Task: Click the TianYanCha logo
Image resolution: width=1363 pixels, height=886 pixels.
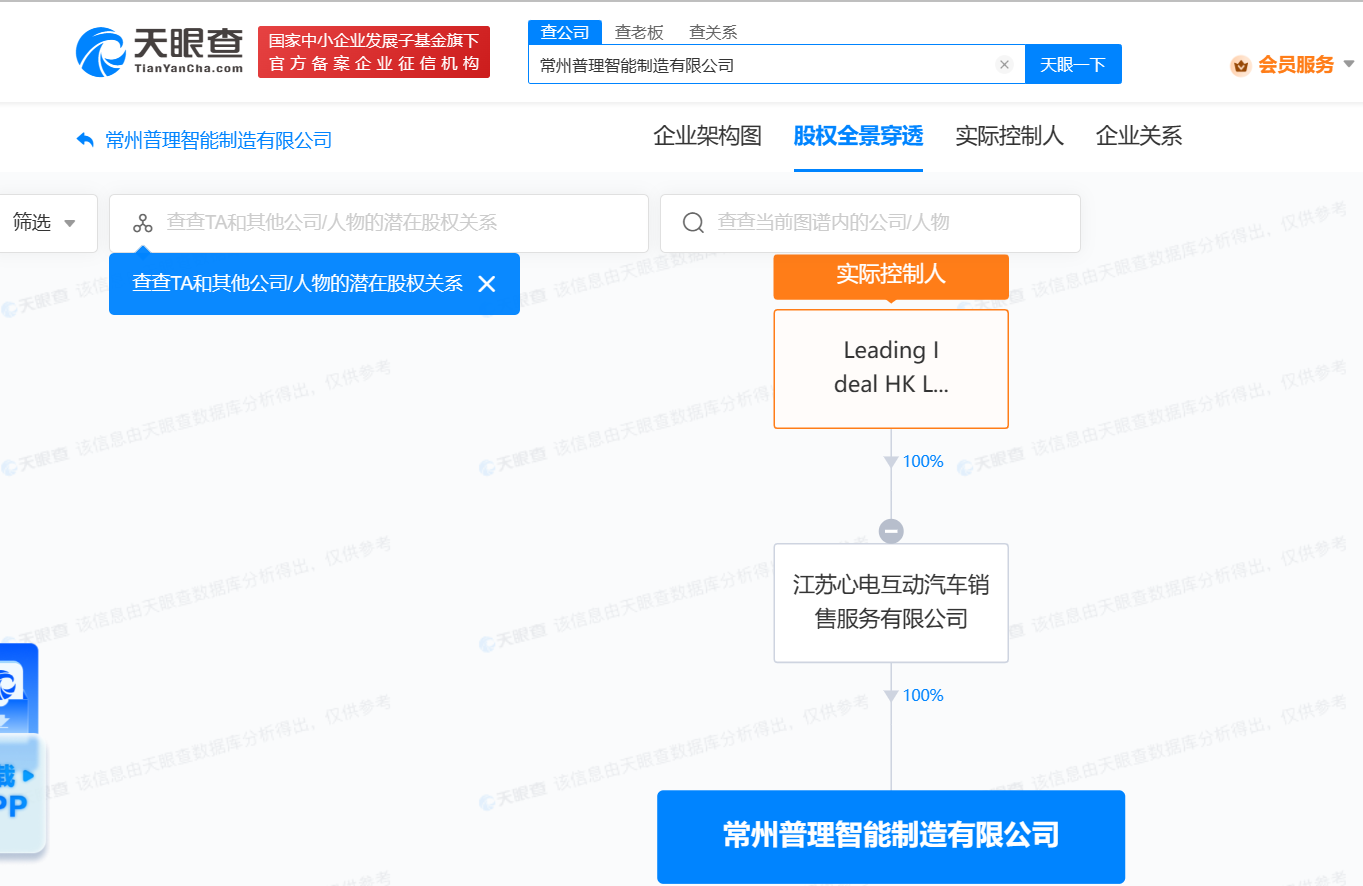Action: 160,52
